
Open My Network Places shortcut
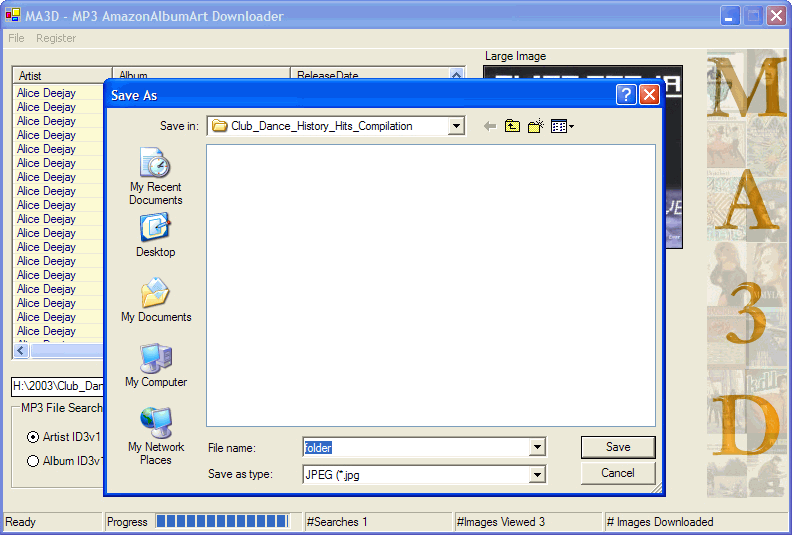coord(156,436)
